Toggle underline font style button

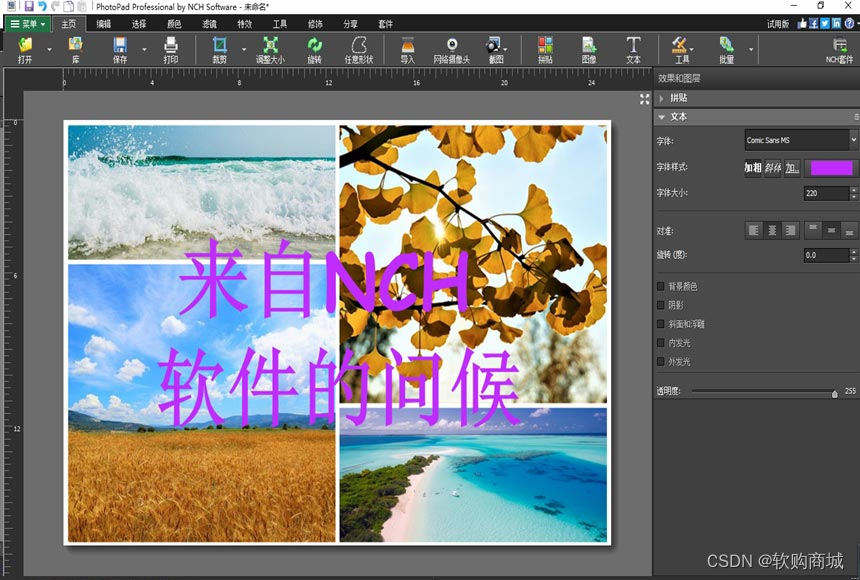click(792, 167)
